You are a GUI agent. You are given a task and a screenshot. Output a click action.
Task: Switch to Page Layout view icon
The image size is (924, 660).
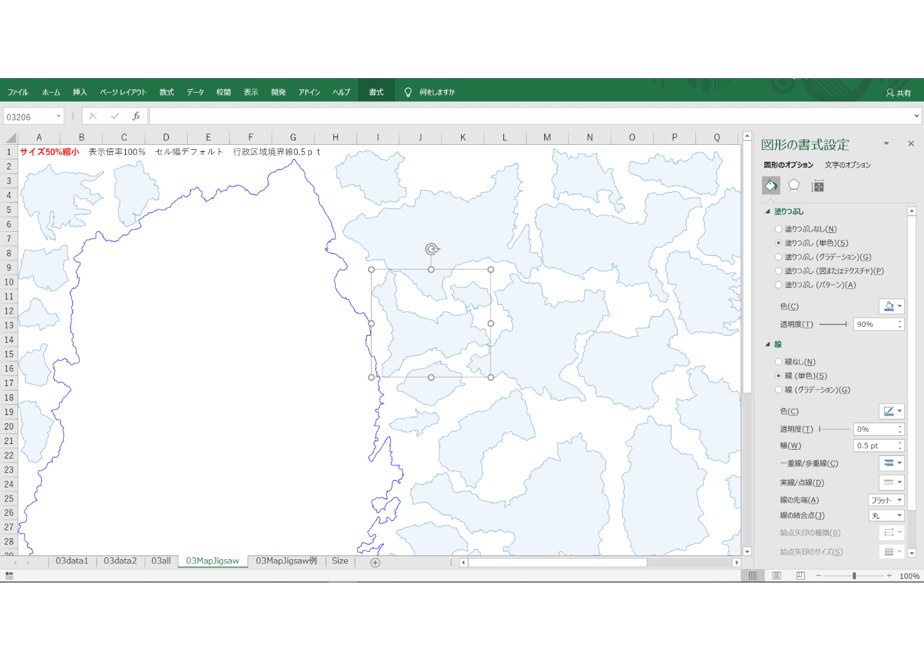click(x=777, y=576)
